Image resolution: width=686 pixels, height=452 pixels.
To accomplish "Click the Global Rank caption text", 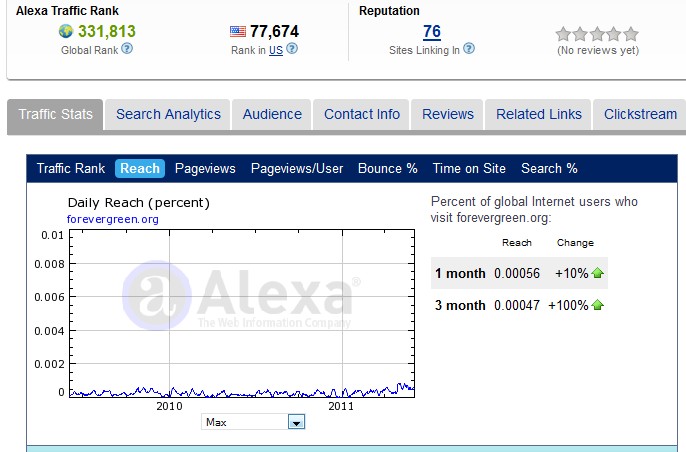I will 90,50.
